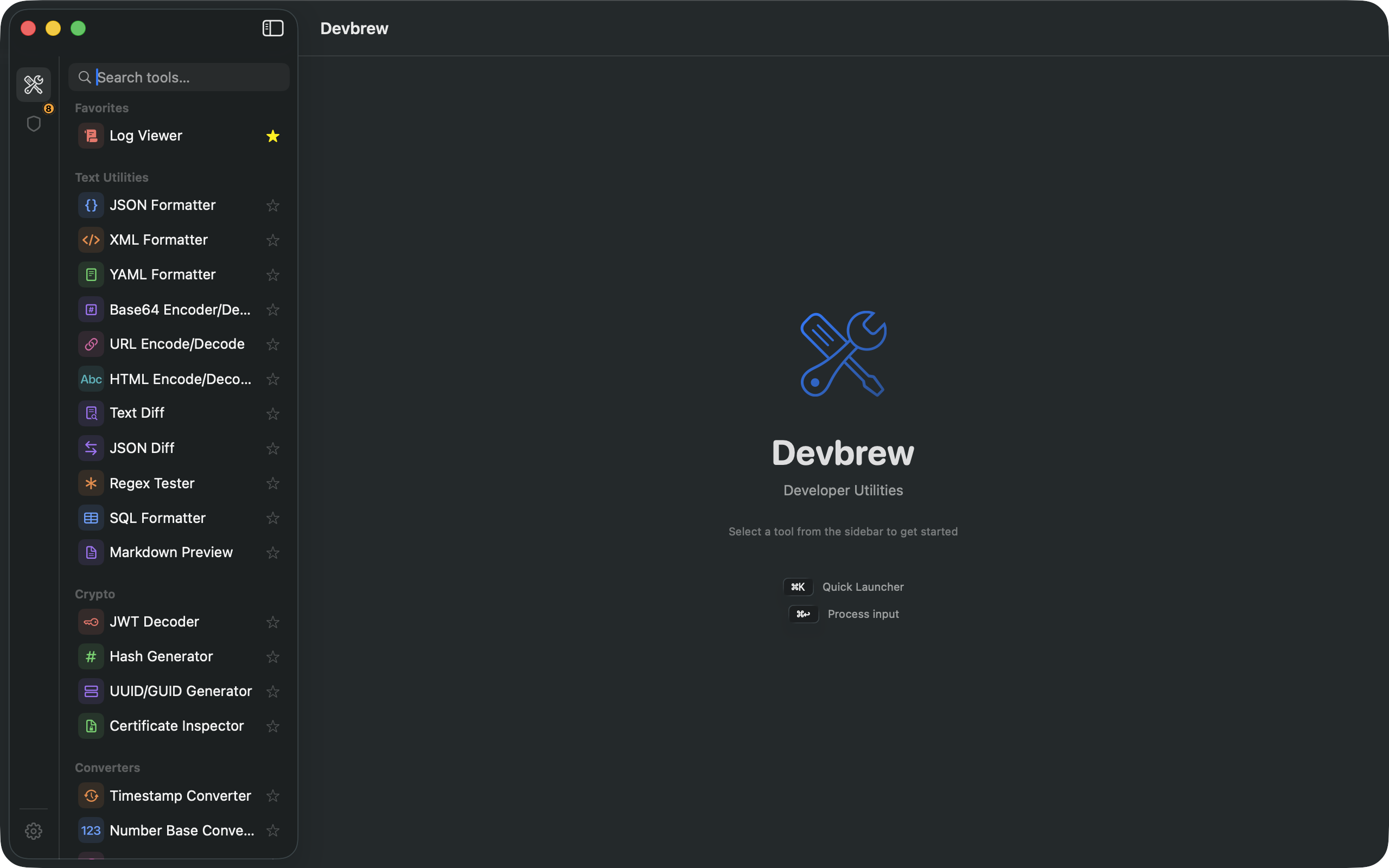Image resolution: width=1389 pixels, height=868 pixels.
Task: Unfavorite Log Viewer by clicking its star
Action: coord(272,136)
